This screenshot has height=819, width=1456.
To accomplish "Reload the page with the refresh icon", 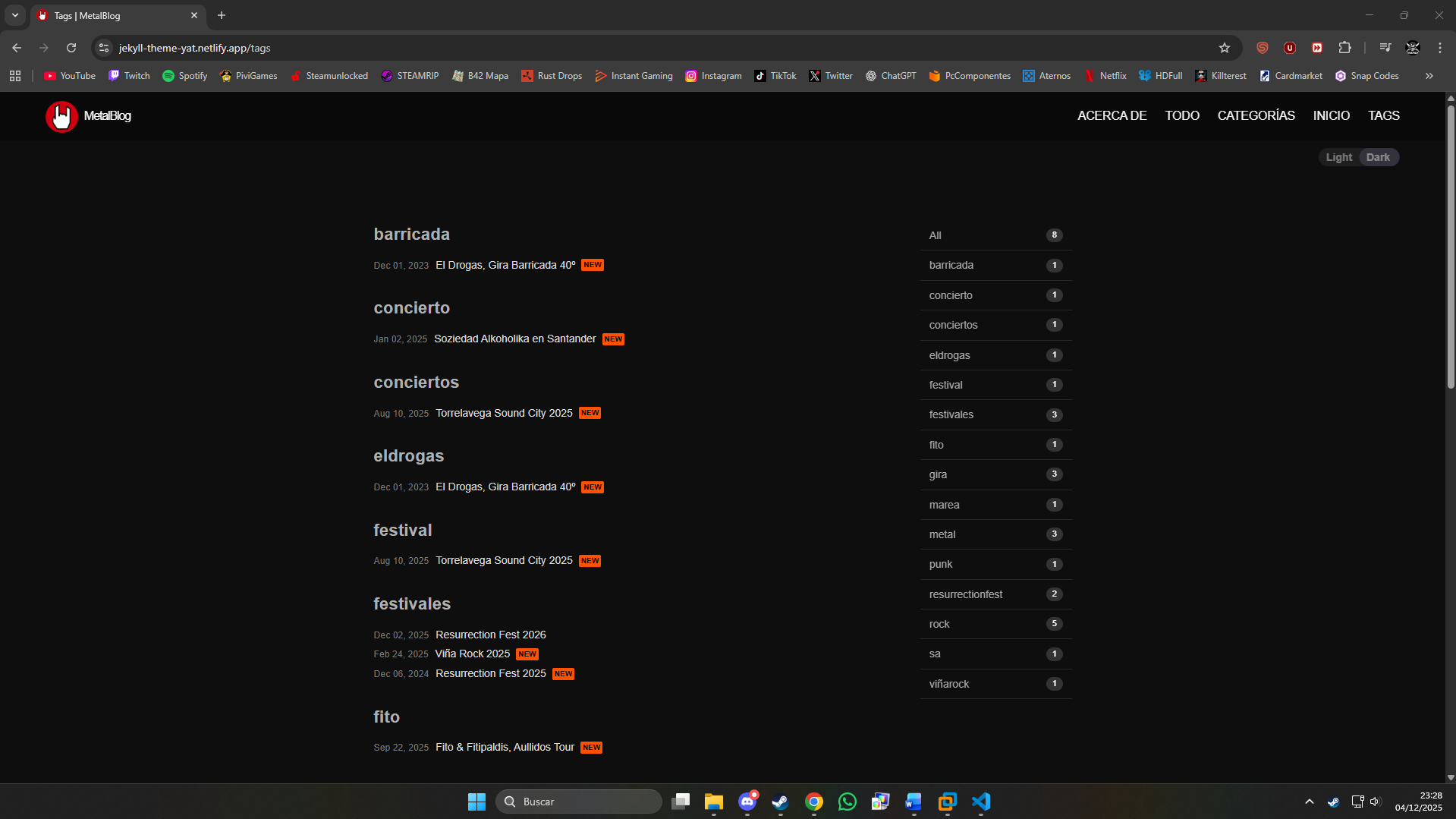I will pos(71,48).
